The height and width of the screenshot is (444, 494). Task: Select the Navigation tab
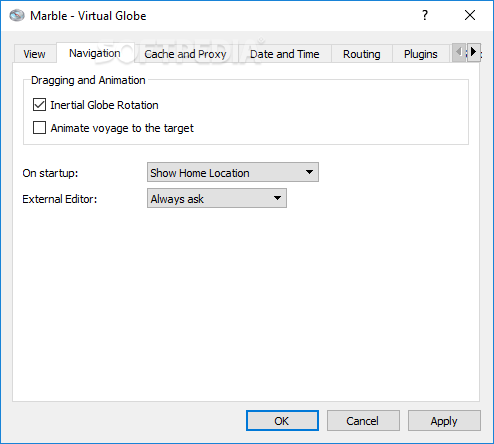95,53
